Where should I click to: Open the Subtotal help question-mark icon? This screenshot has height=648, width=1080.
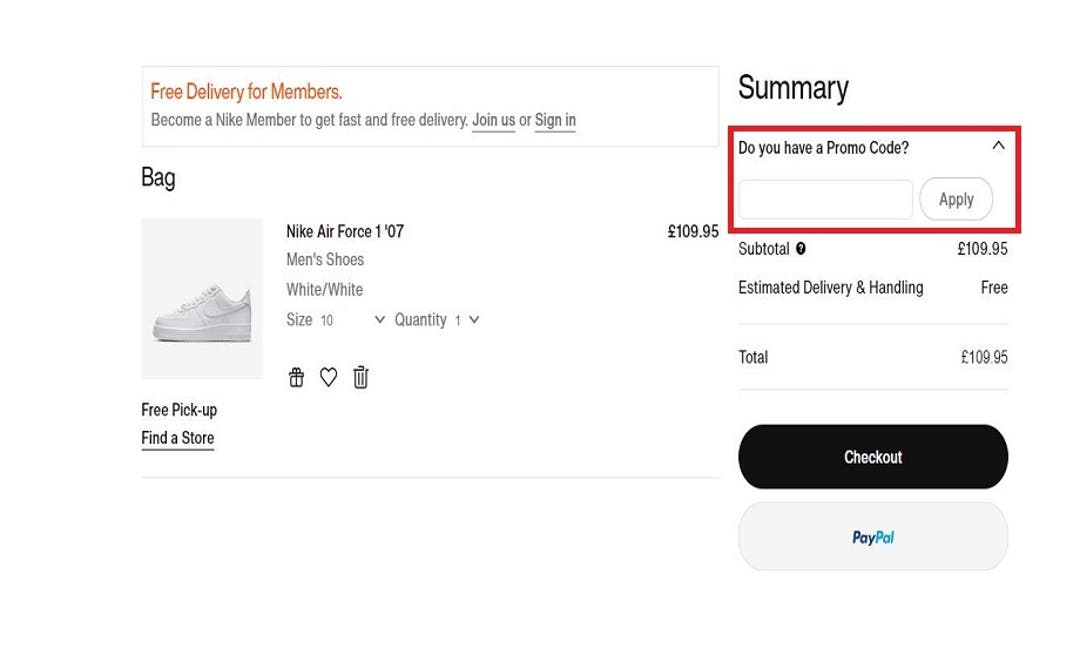[x=799, y=249]
